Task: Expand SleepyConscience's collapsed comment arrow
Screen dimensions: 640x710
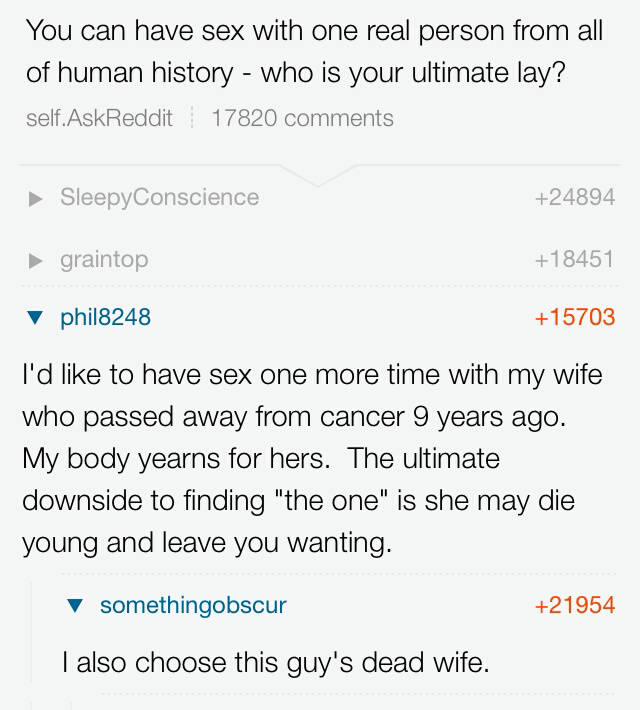Action: (x=35, y=198)
